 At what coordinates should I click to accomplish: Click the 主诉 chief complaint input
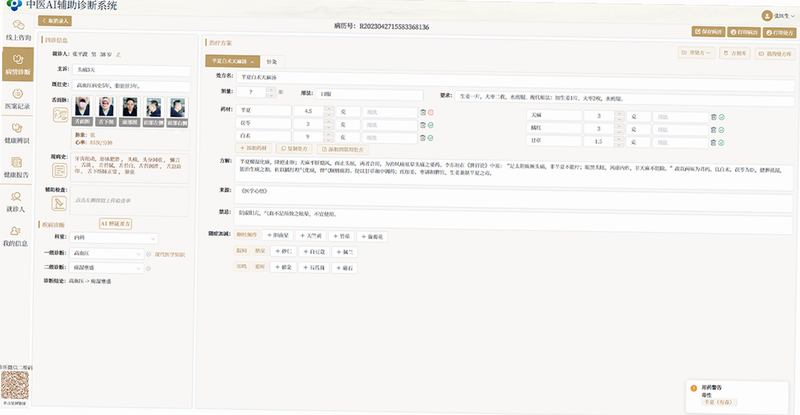pyautogui.click(x=132, y=70)
